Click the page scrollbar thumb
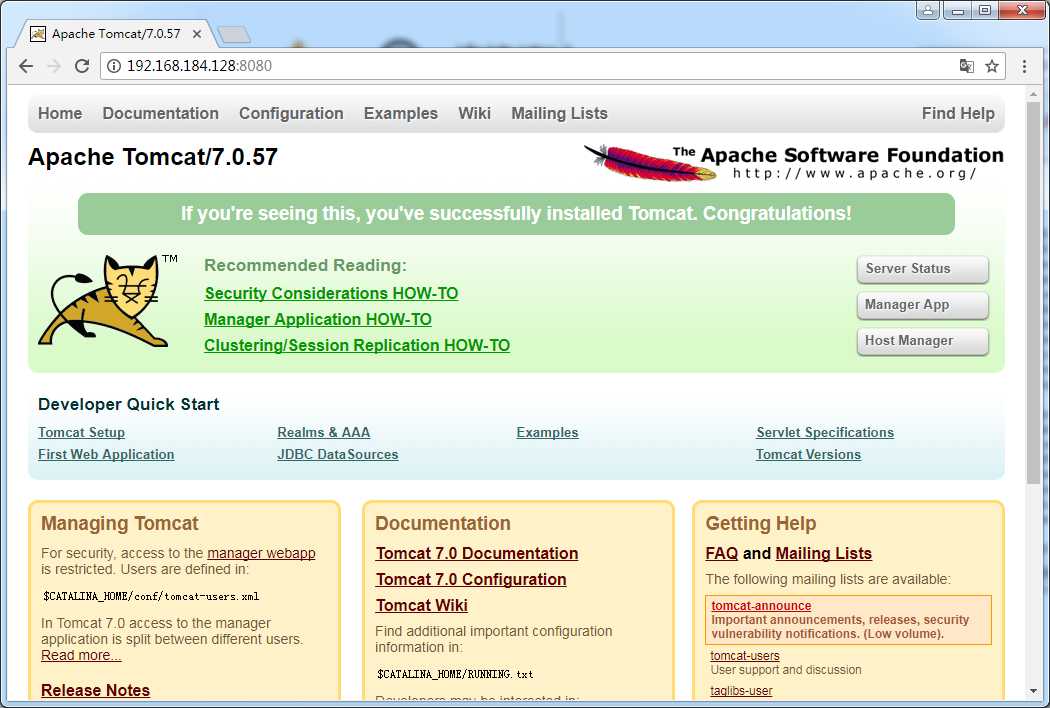This screenshot has height=708, width=1050. 1033,292
